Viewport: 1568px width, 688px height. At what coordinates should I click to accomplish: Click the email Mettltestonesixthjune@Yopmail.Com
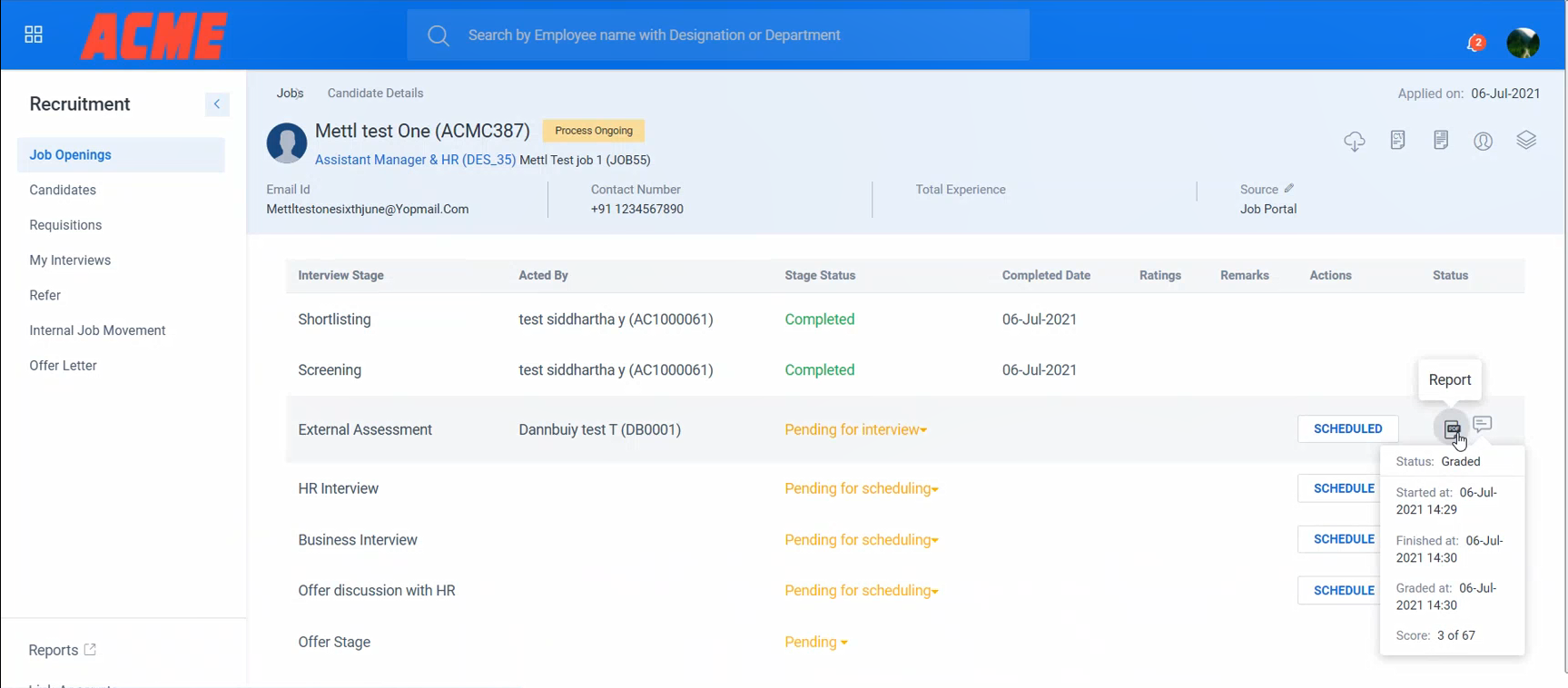[368, 210]
